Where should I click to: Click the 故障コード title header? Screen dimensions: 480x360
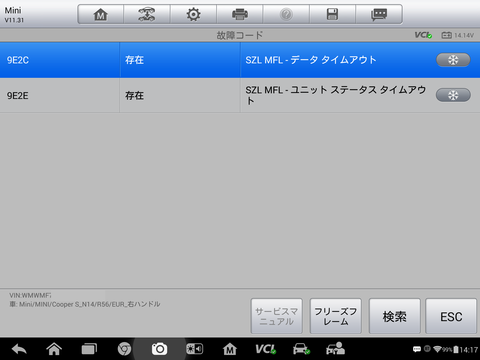240,35
